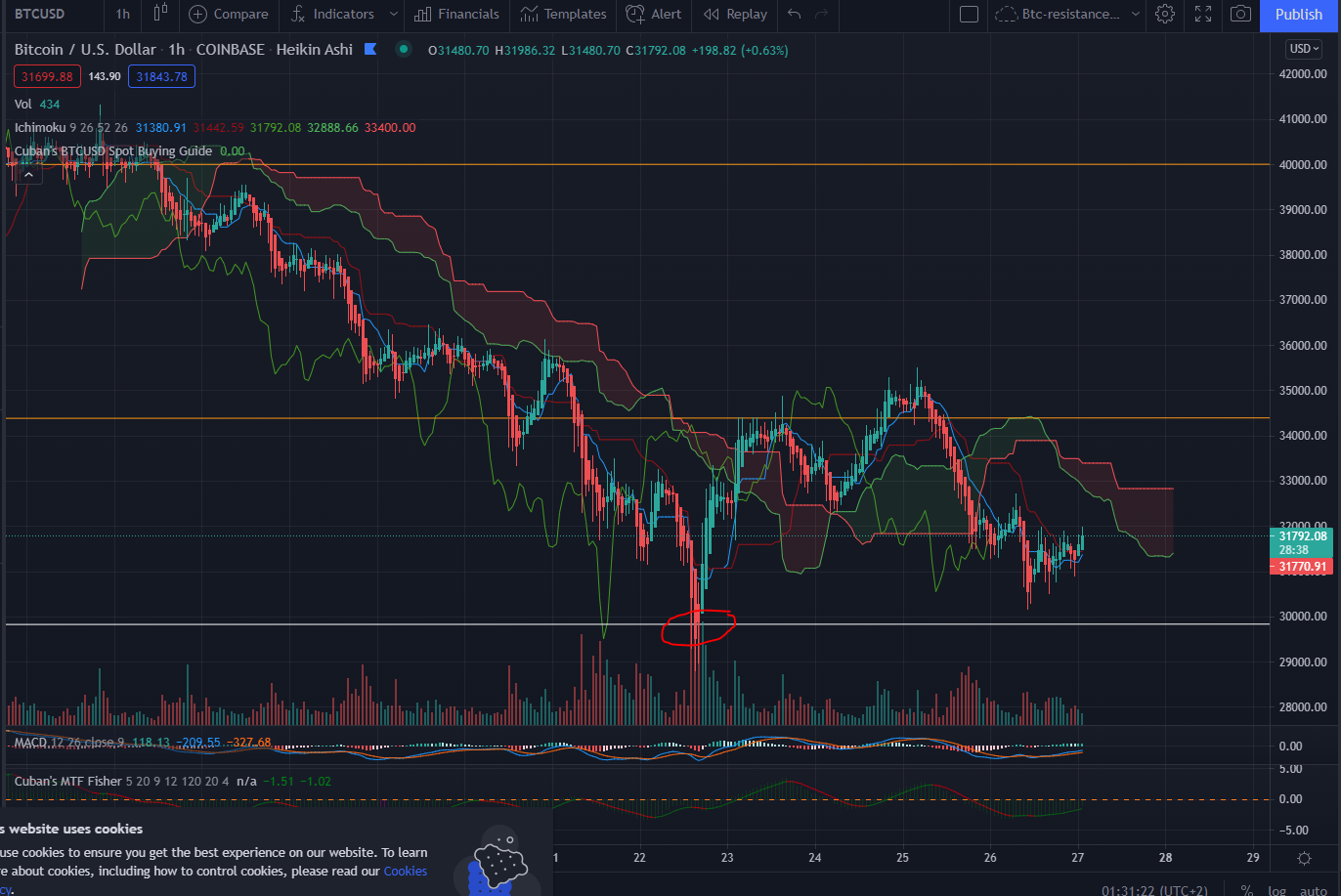1341x896 pixels.
Task: Click the blue flag next to Heikin Ashi
Action: coord(370,49)
